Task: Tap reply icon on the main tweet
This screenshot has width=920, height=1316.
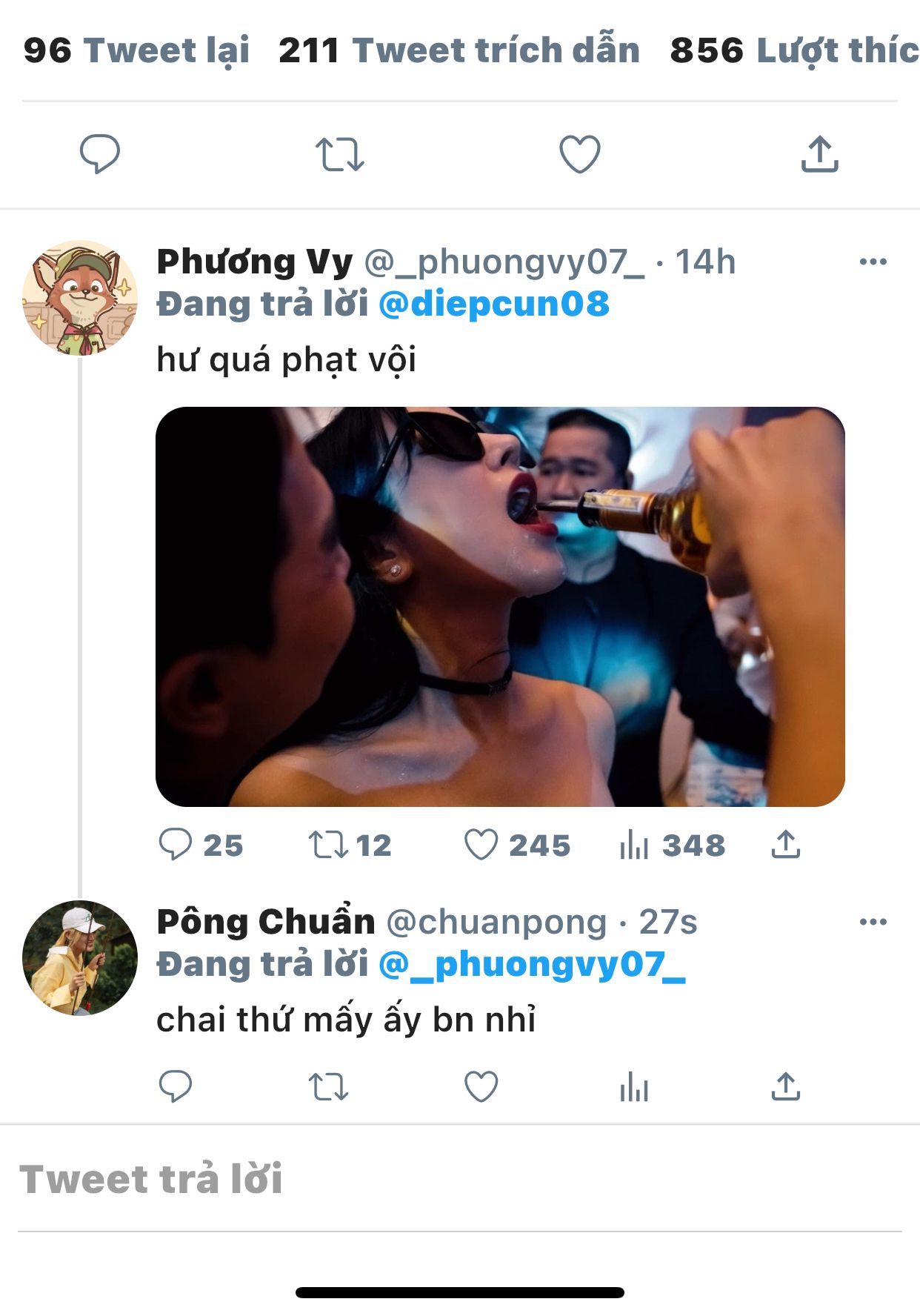Action: [99, 154]
